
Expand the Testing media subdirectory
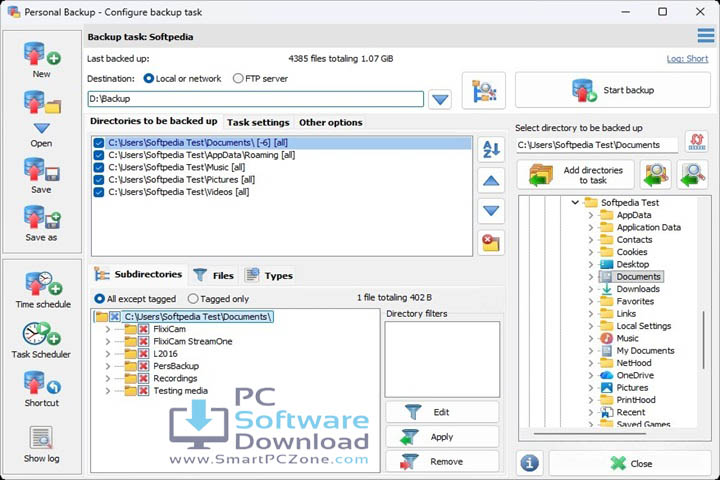[107, 391]
